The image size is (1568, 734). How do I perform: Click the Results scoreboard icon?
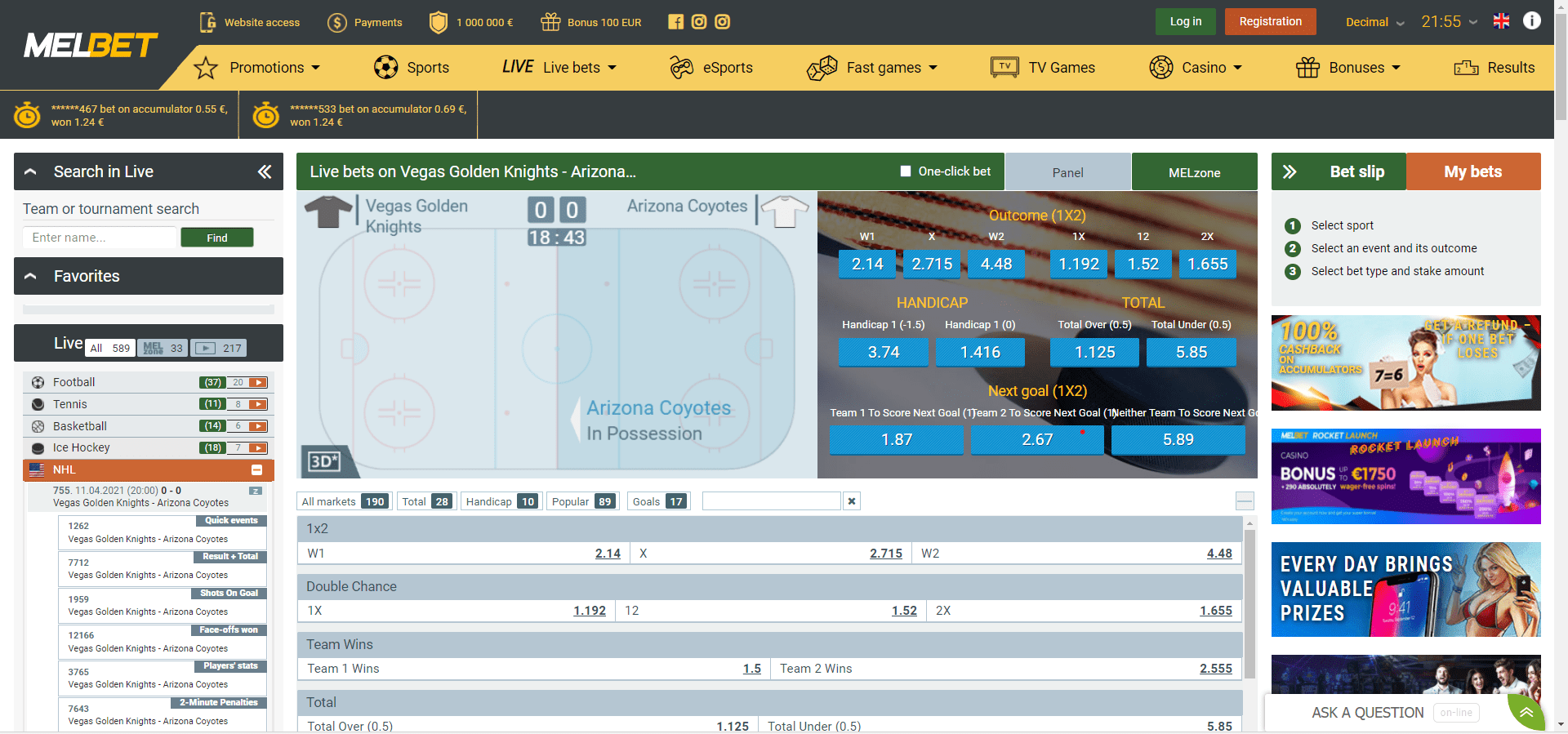(1467, 68)
